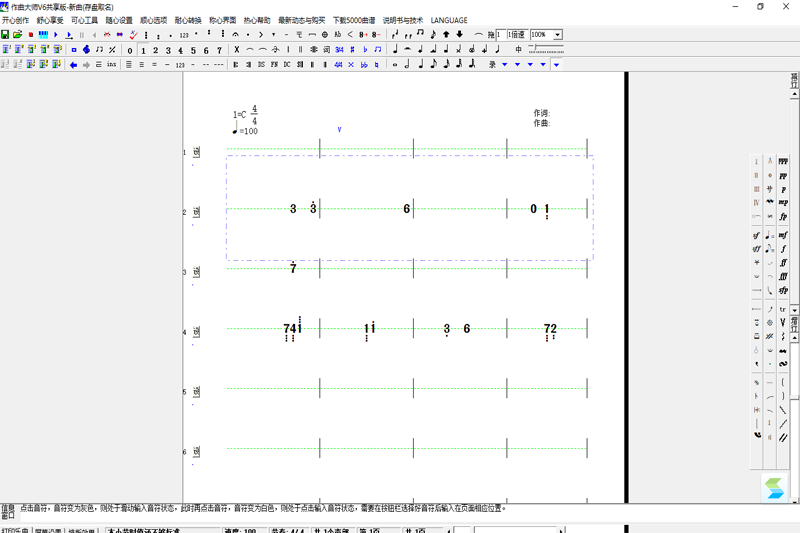The width and height of the screenshot is (800, 533).
Task: Select the number 0 rest button
Action: coord(130,50)
